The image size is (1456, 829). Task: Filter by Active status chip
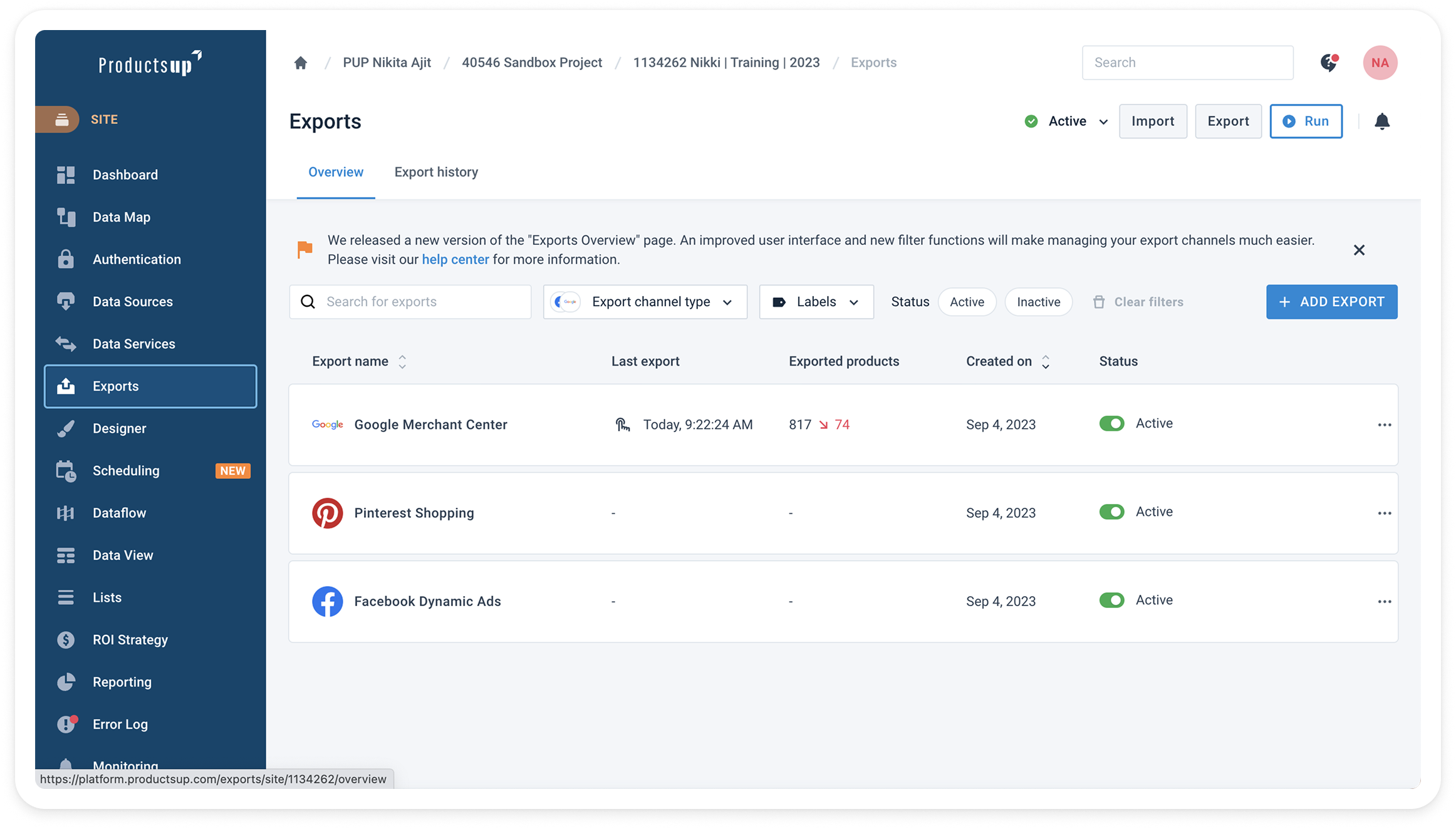click(x=967, y=302)
